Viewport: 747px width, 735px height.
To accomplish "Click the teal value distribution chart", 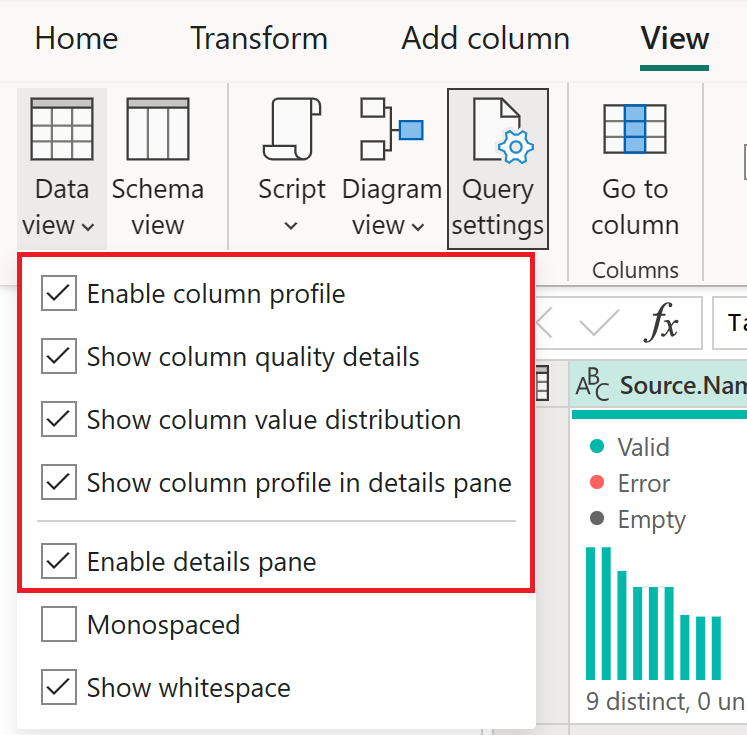I will [651, 614].
